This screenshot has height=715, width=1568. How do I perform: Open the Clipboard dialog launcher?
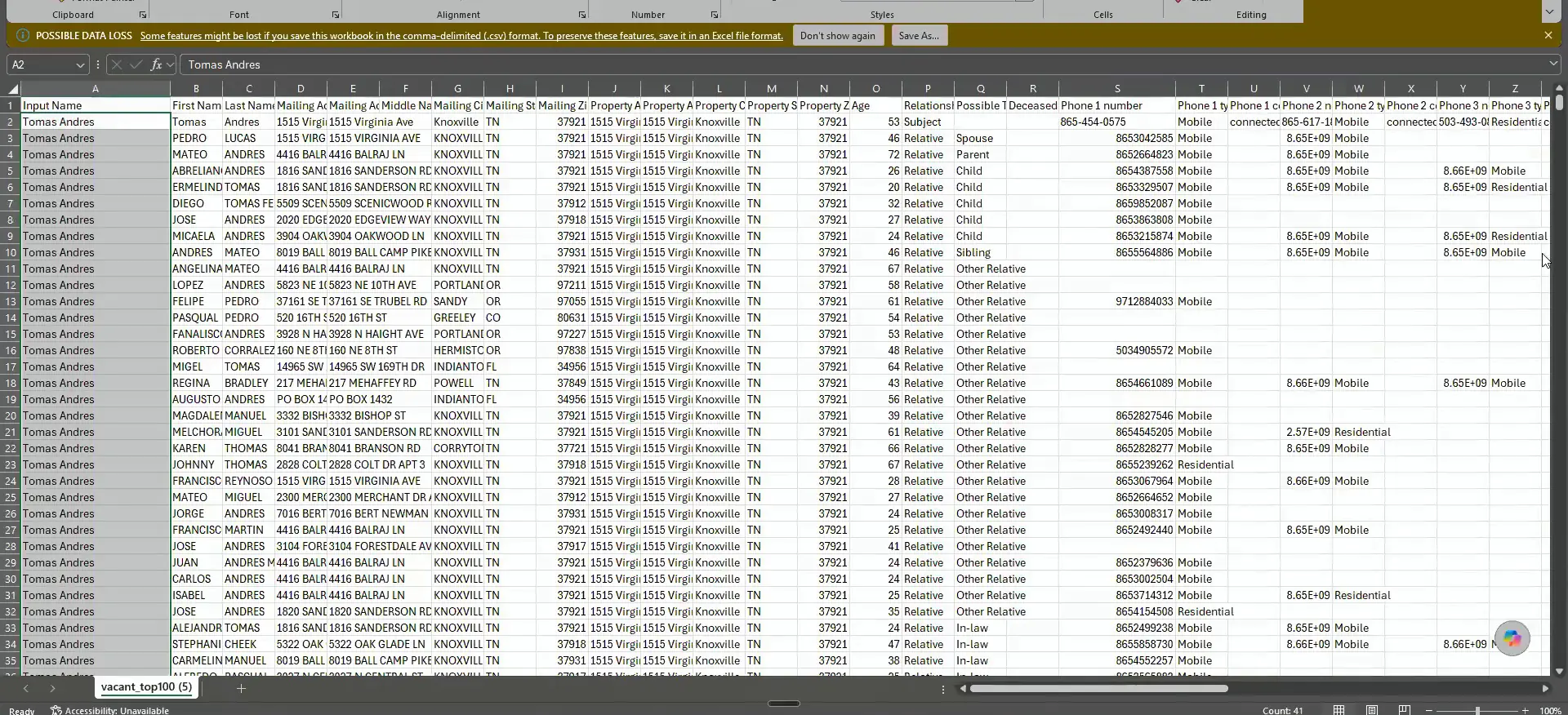click(143, 15)
